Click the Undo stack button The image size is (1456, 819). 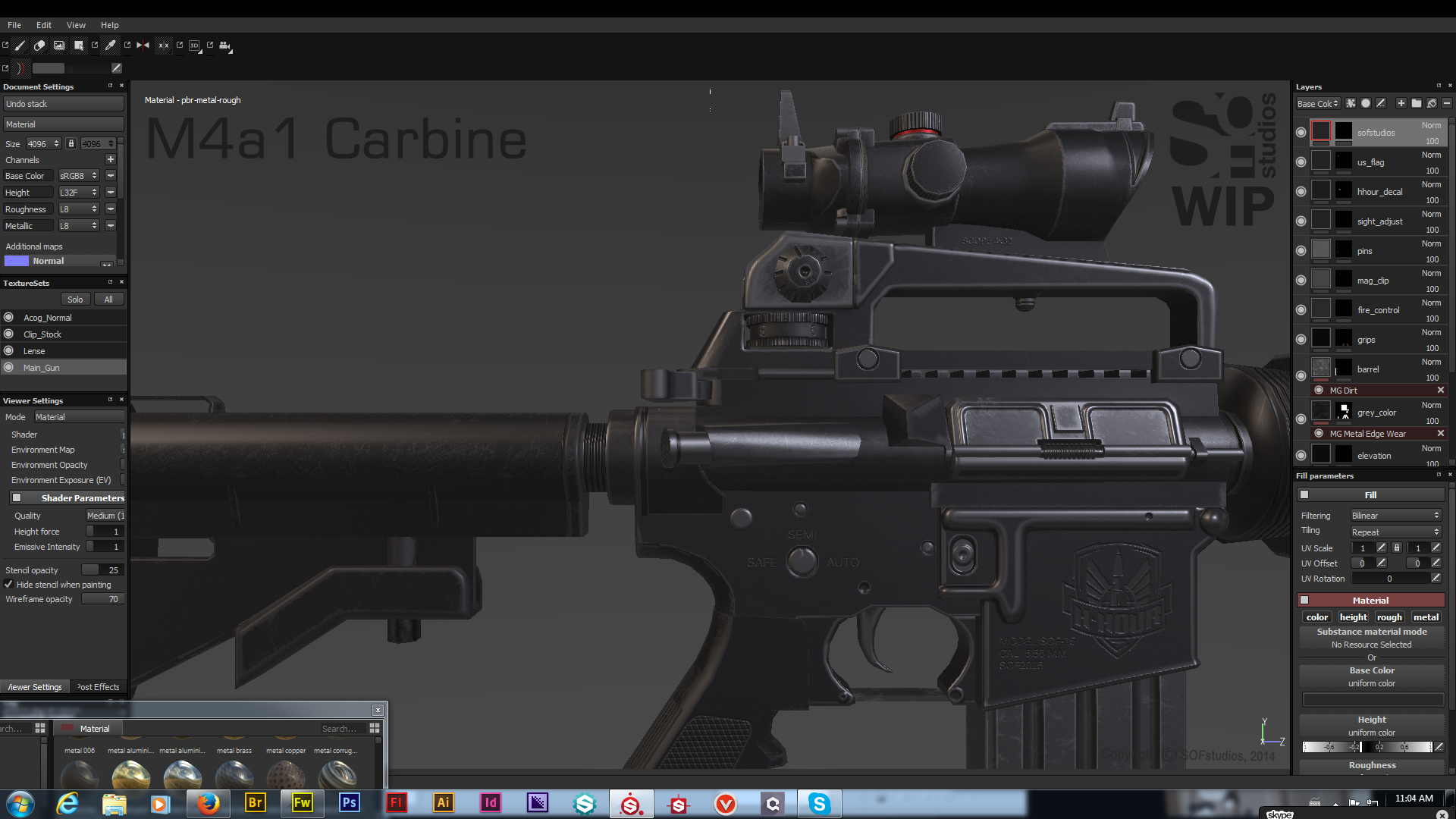pyautogui.click(x=64, y=104)
